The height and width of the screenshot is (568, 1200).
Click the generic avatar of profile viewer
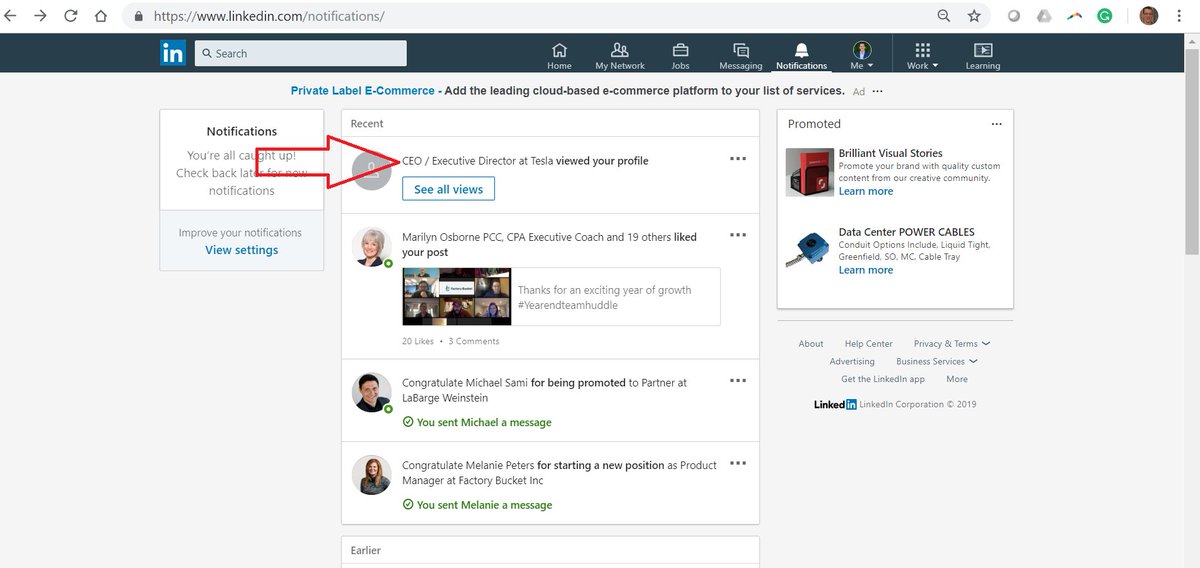pos(371,169)
